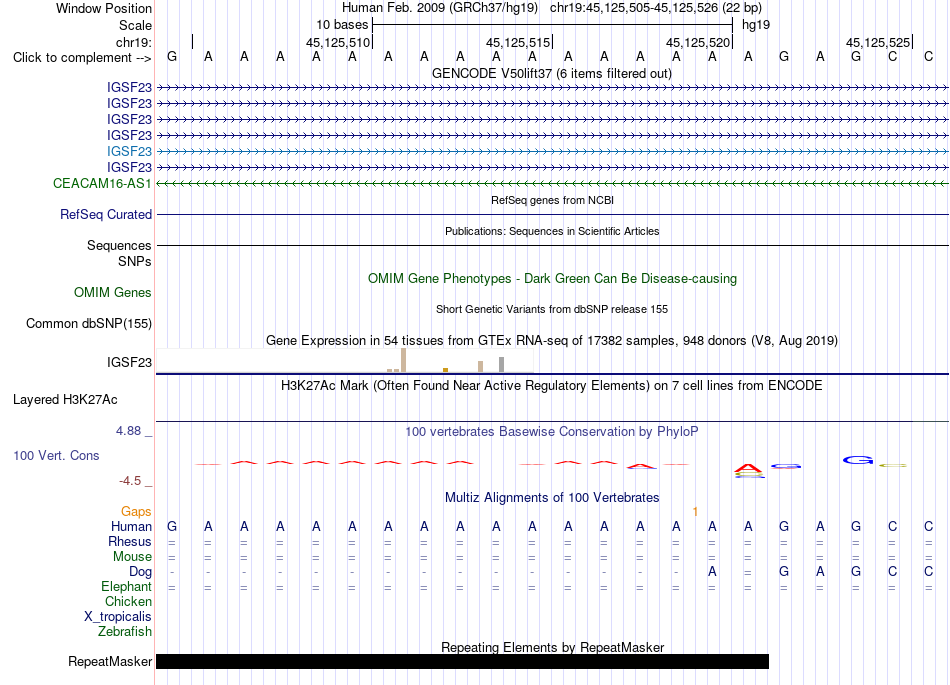This screenshot has height=685, width=950.
Task: Click the 45,125,510 ruler position
Action: [337, 42]
